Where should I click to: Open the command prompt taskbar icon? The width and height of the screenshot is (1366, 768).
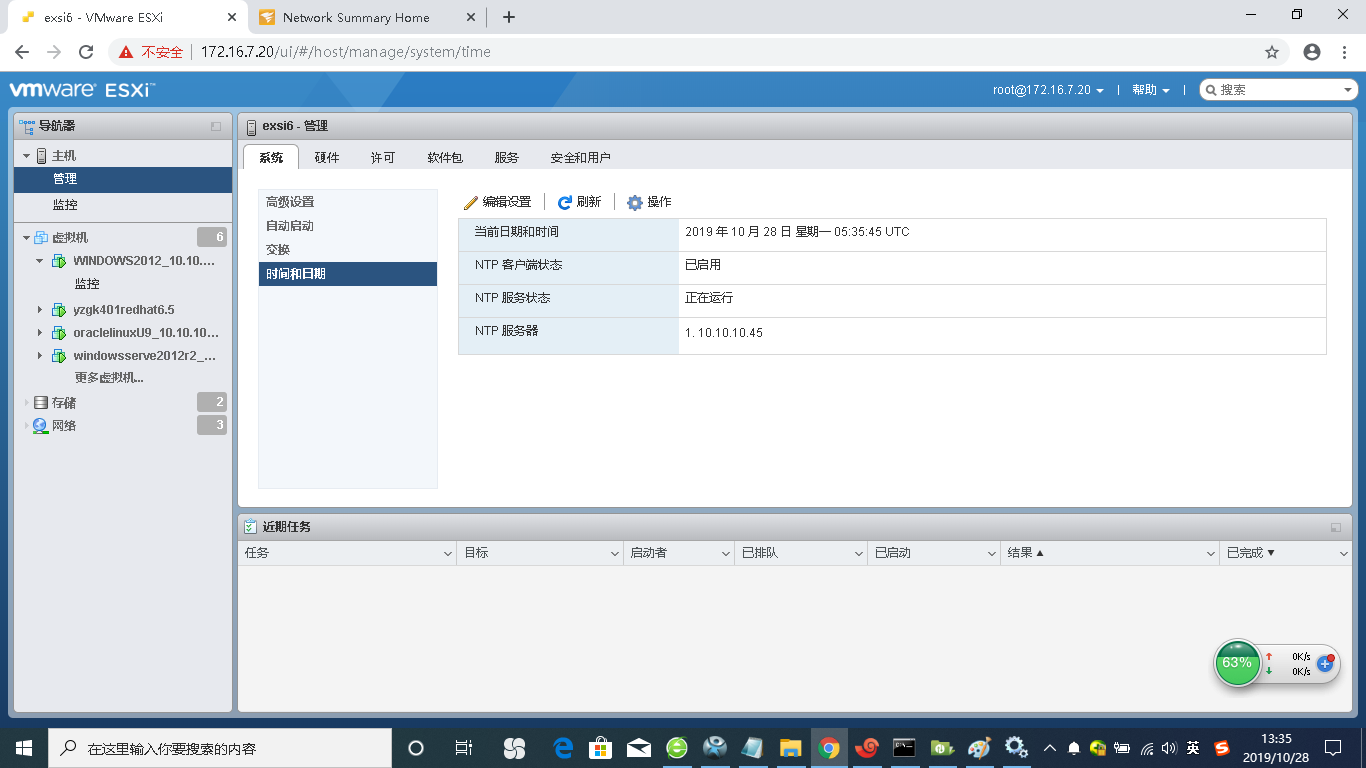904,747
